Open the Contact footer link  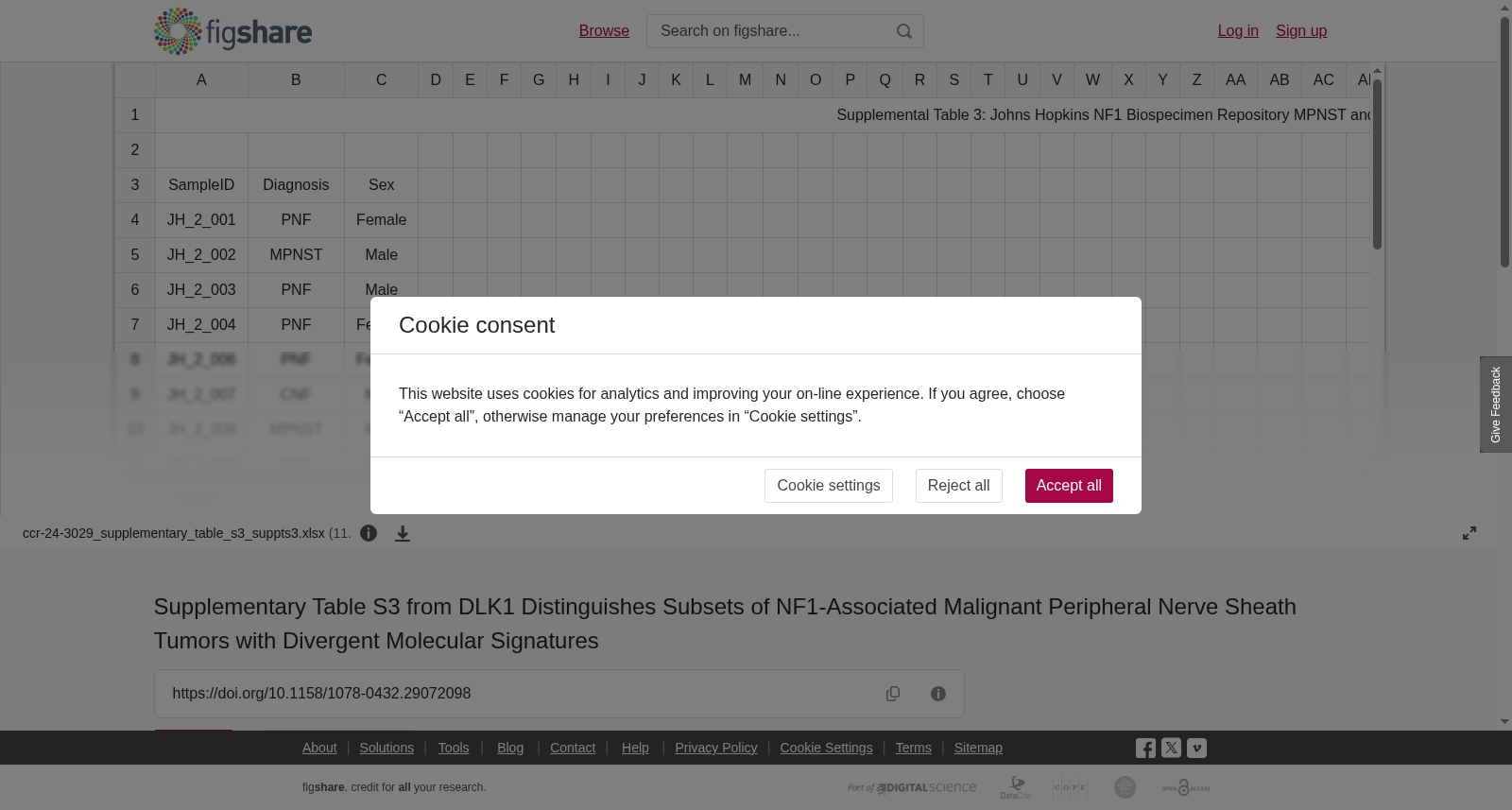(x=573, y=748)
